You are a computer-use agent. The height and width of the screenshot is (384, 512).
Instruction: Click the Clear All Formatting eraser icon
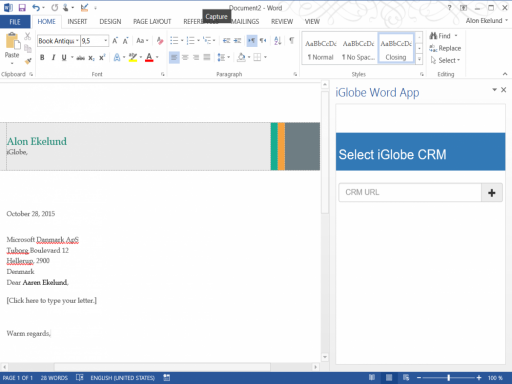click(160, 41)
